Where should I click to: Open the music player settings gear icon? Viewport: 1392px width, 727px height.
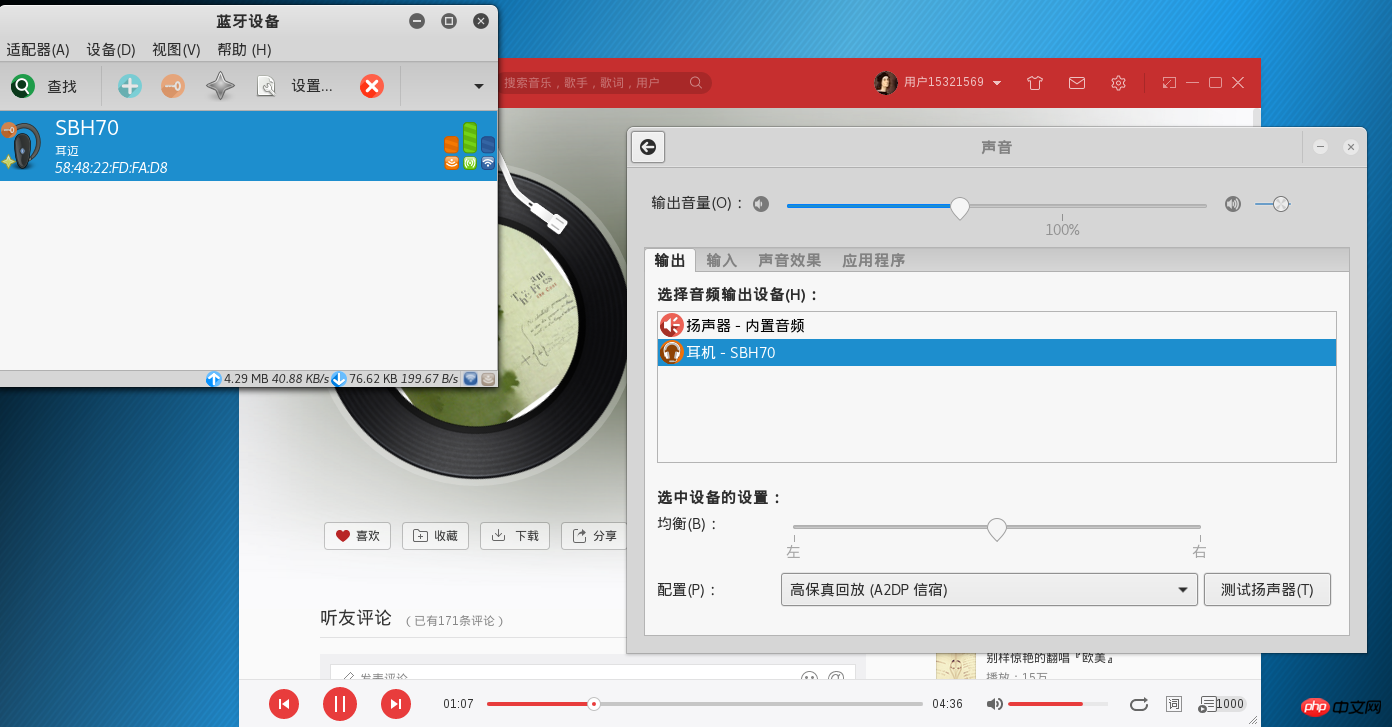click(1119, 83)
